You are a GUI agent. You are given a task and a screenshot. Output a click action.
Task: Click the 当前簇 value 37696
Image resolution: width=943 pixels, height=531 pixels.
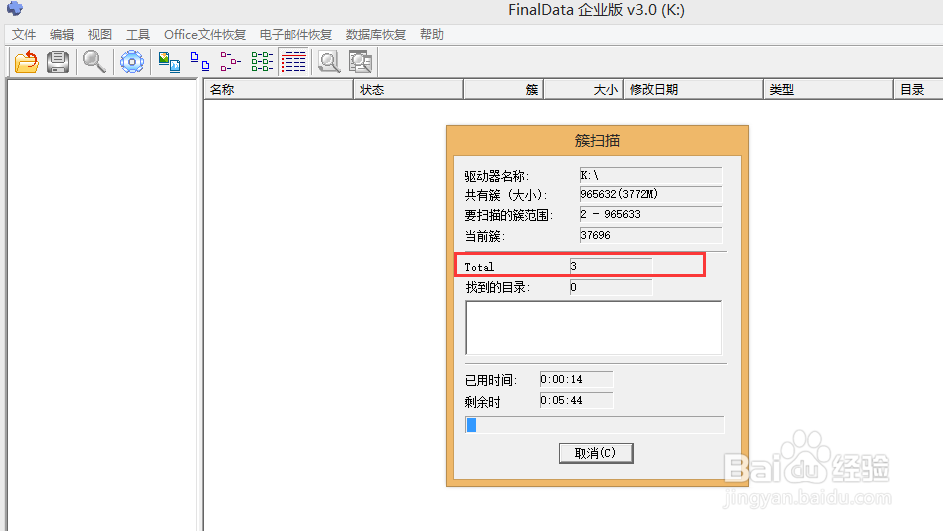click(x=651, y=235)
